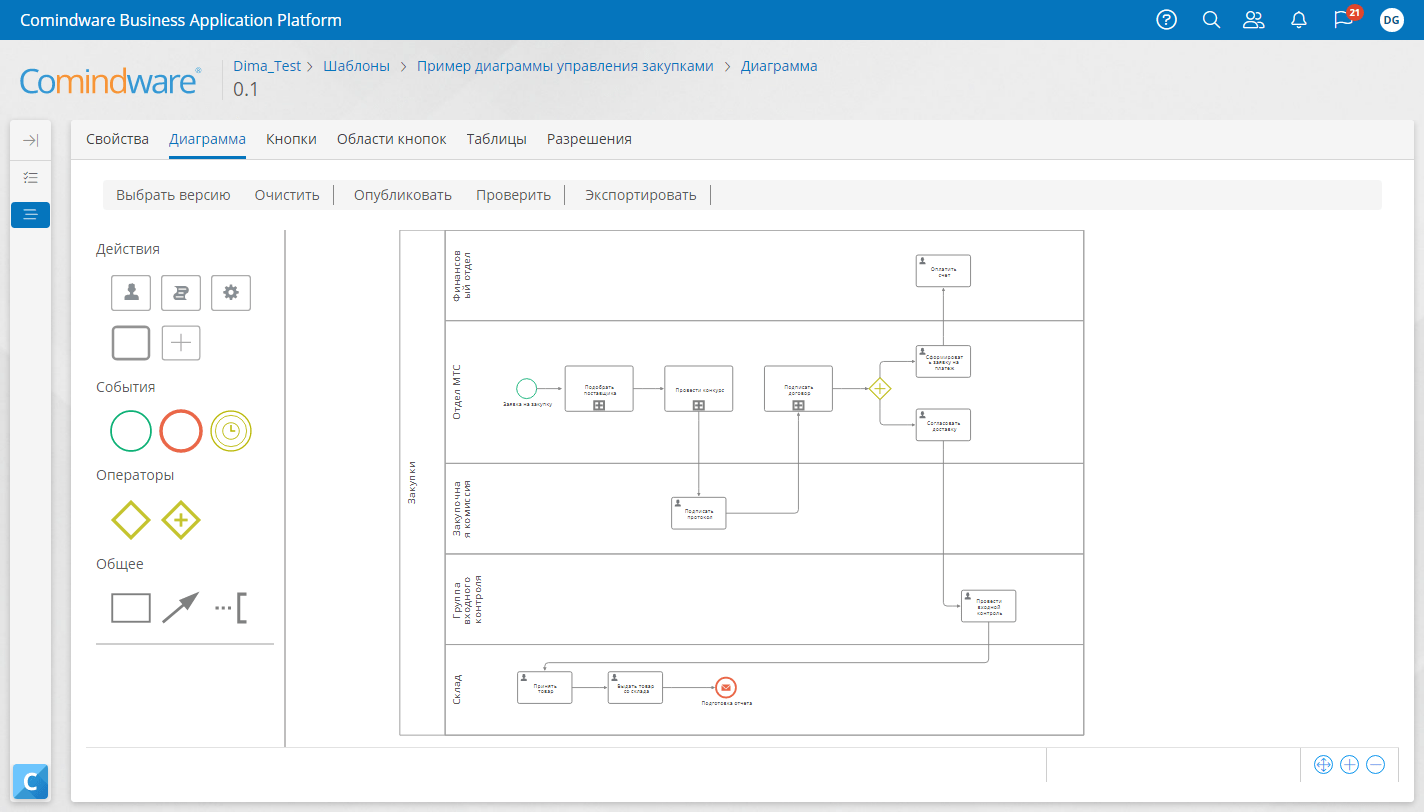Screen dimensions: 1424x812
Task: Pick the parallel gateway plus diamond
Action: 181,520
